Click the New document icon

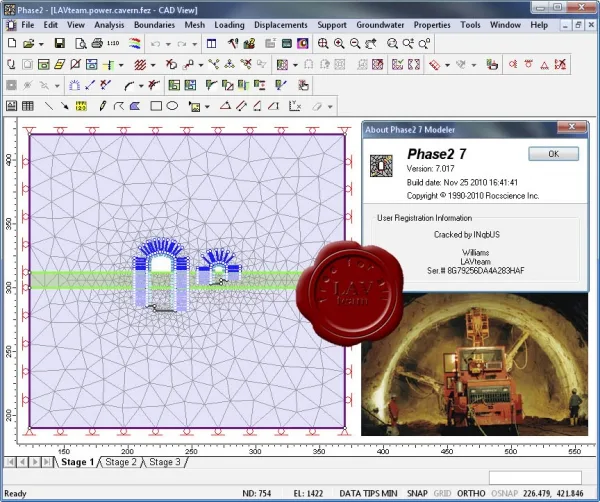(x=12, y=43)
